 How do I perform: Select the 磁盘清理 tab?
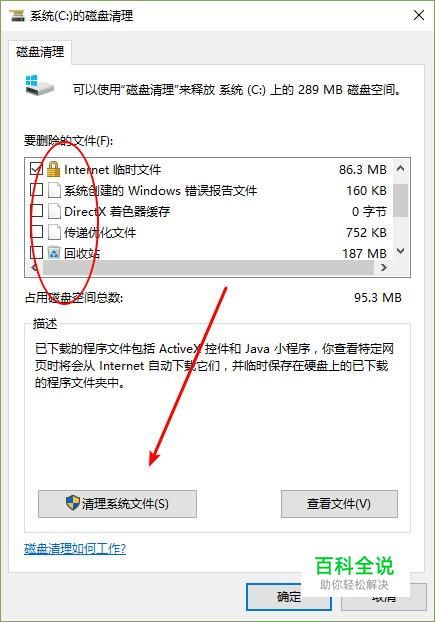pyautogui.click(x=40, y=52)
